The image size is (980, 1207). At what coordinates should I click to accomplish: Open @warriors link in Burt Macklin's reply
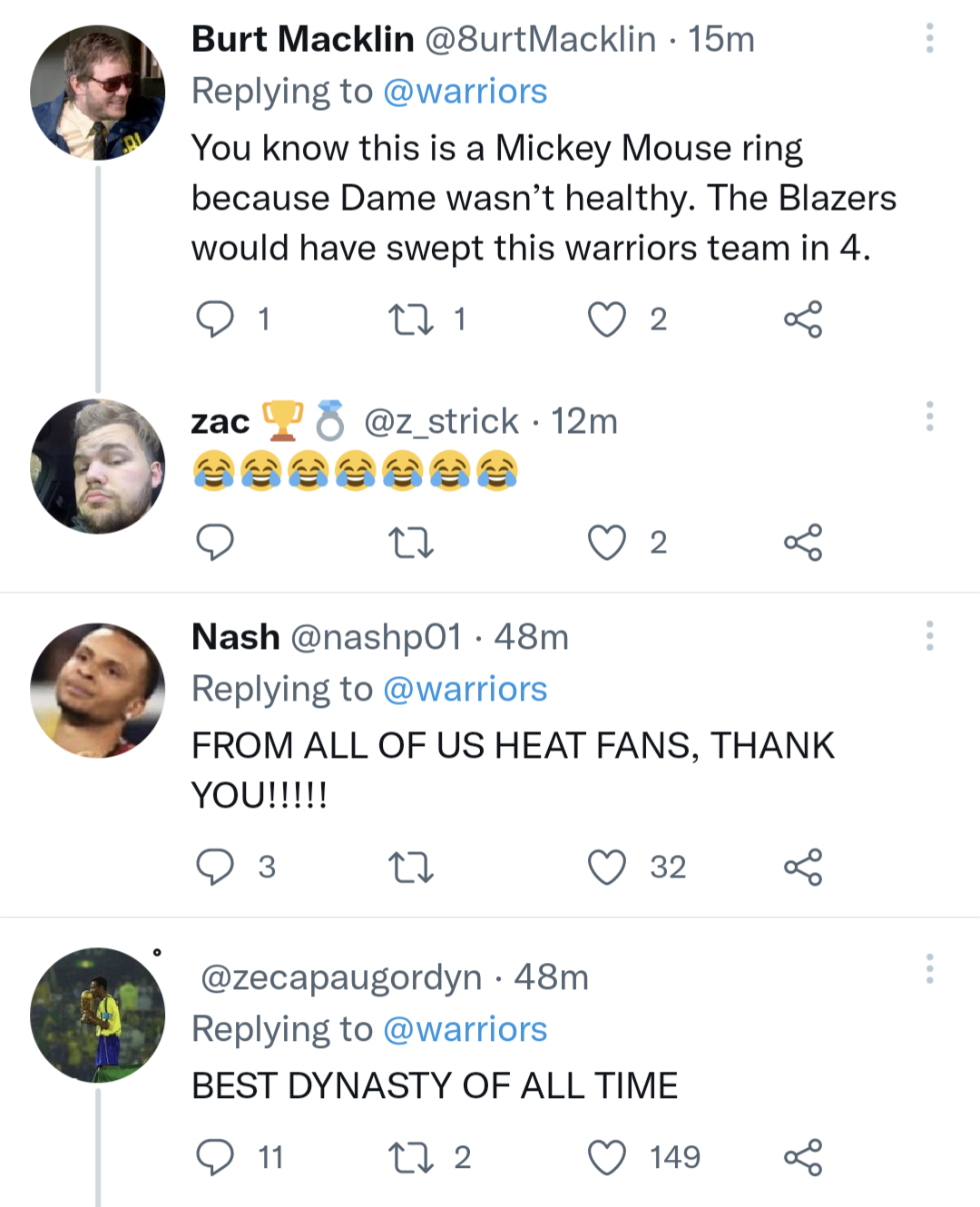point(465,92)
